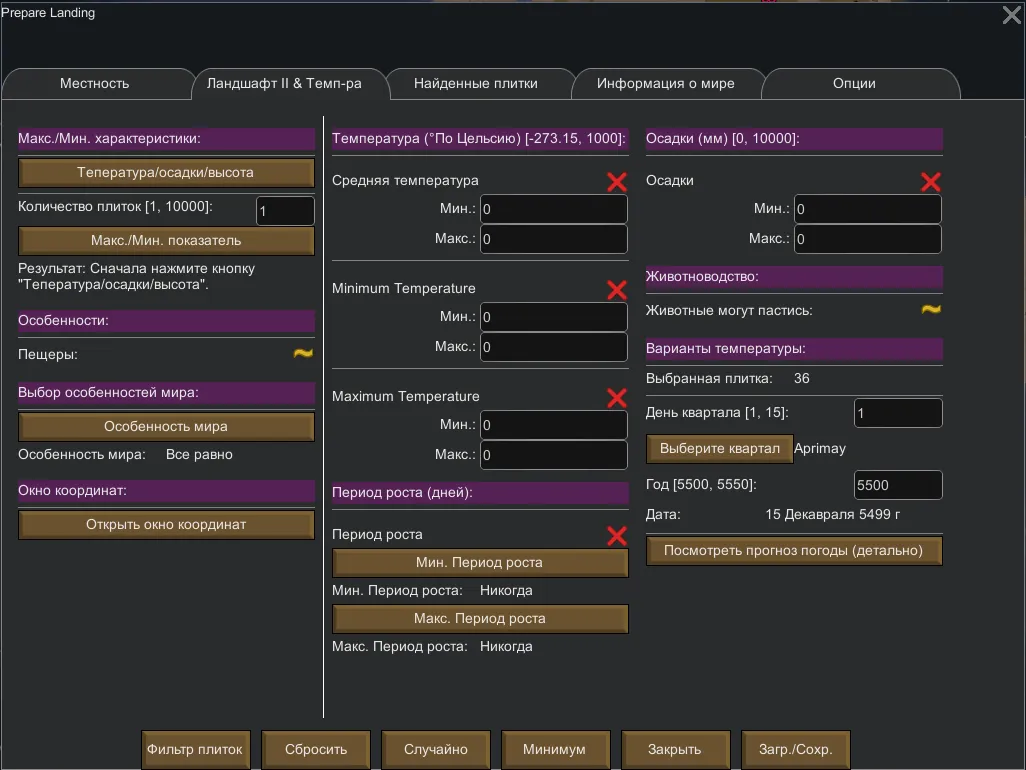This screenshot has width=1026, height=770.
Task: Toggle the red X for Maximum Temperature
Action: (x=617, y=398)
